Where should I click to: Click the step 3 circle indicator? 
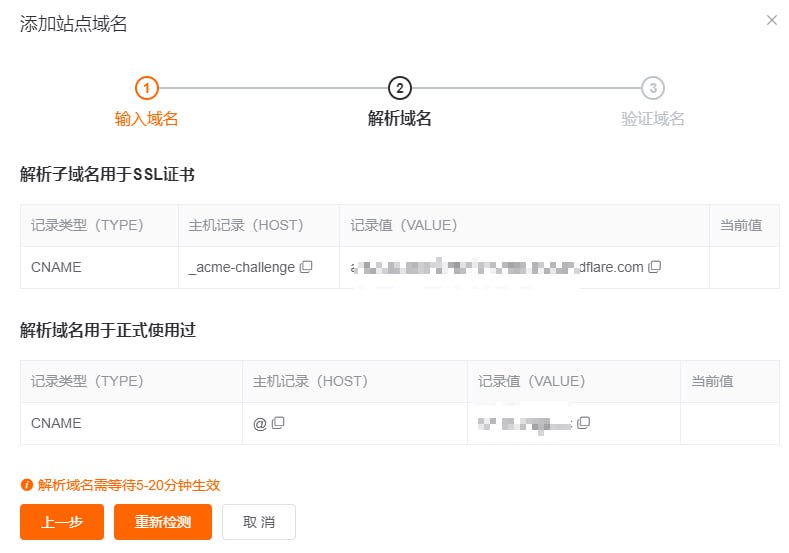(653, 88)
